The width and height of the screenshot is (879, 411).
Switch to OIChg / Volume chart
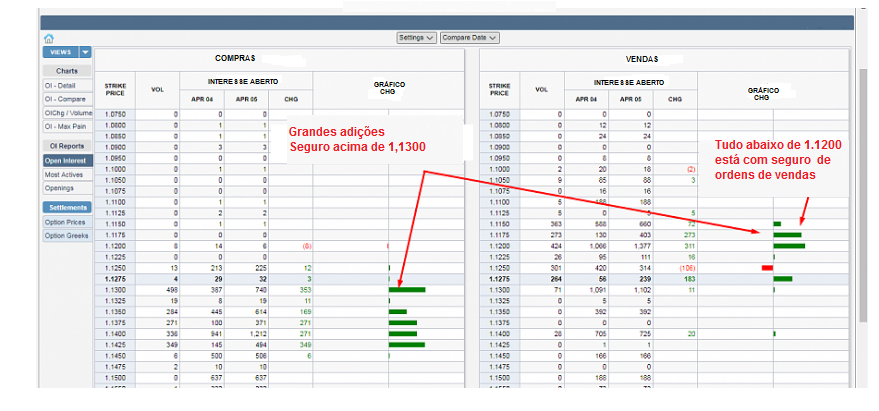coord(67,113)
